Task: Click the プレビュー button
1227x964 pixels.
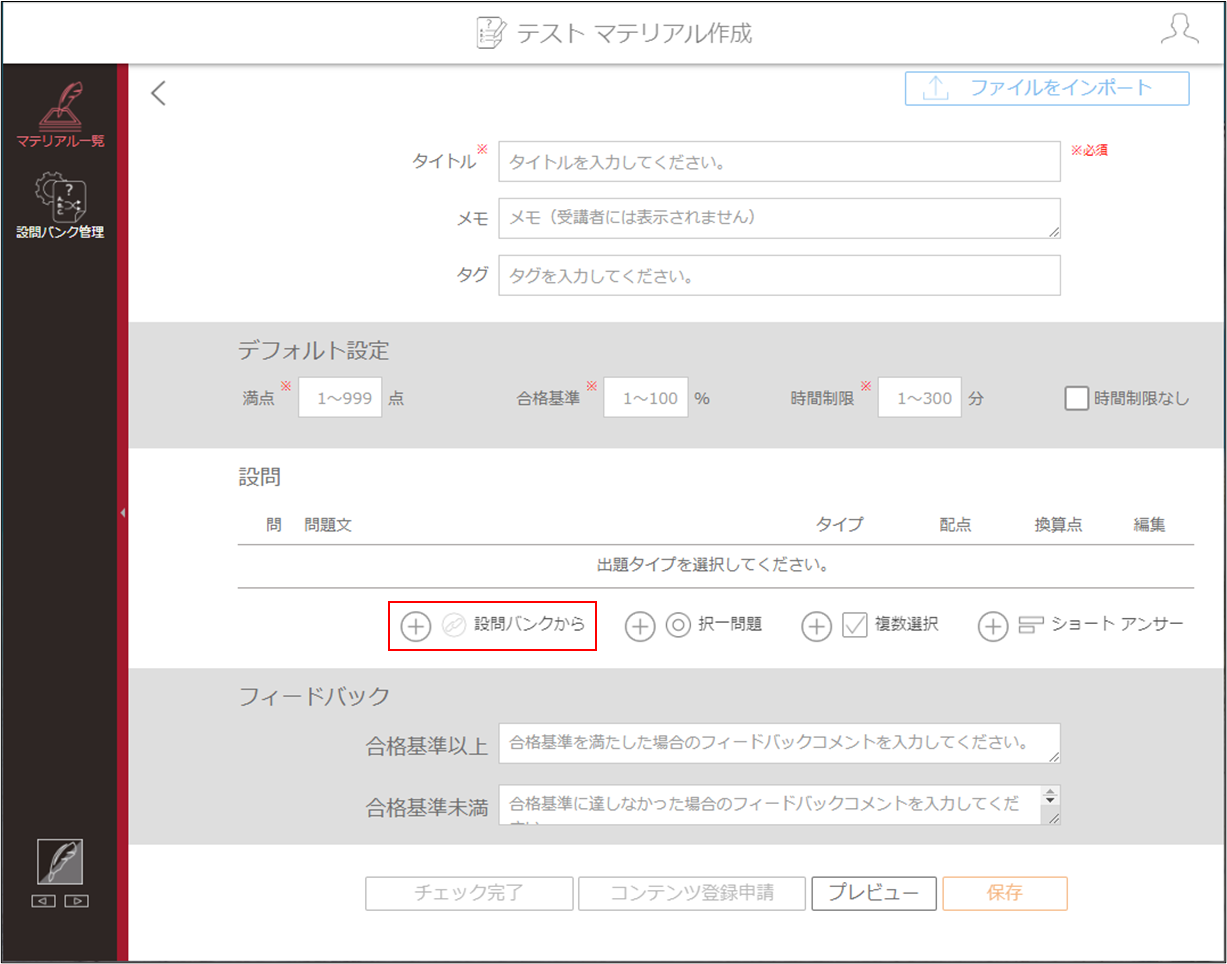Action: click(874, 893)
